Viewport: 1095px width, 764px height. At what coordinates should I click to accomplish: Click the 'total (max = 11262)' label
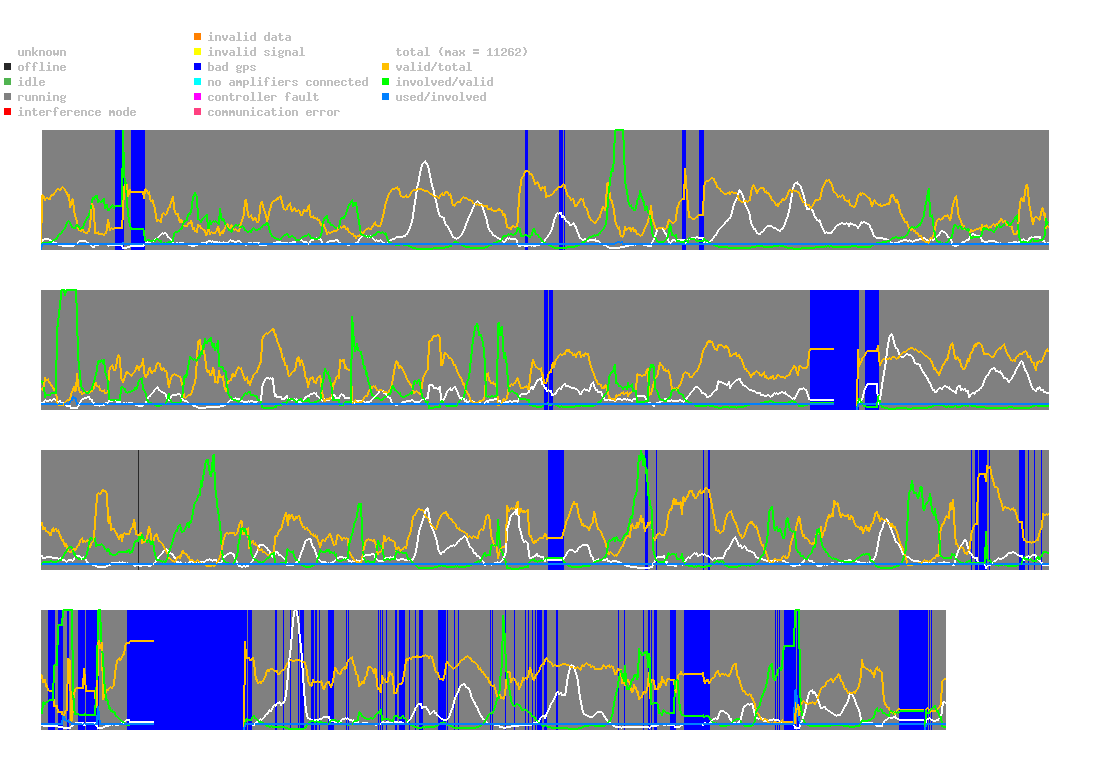pos(462,52)
